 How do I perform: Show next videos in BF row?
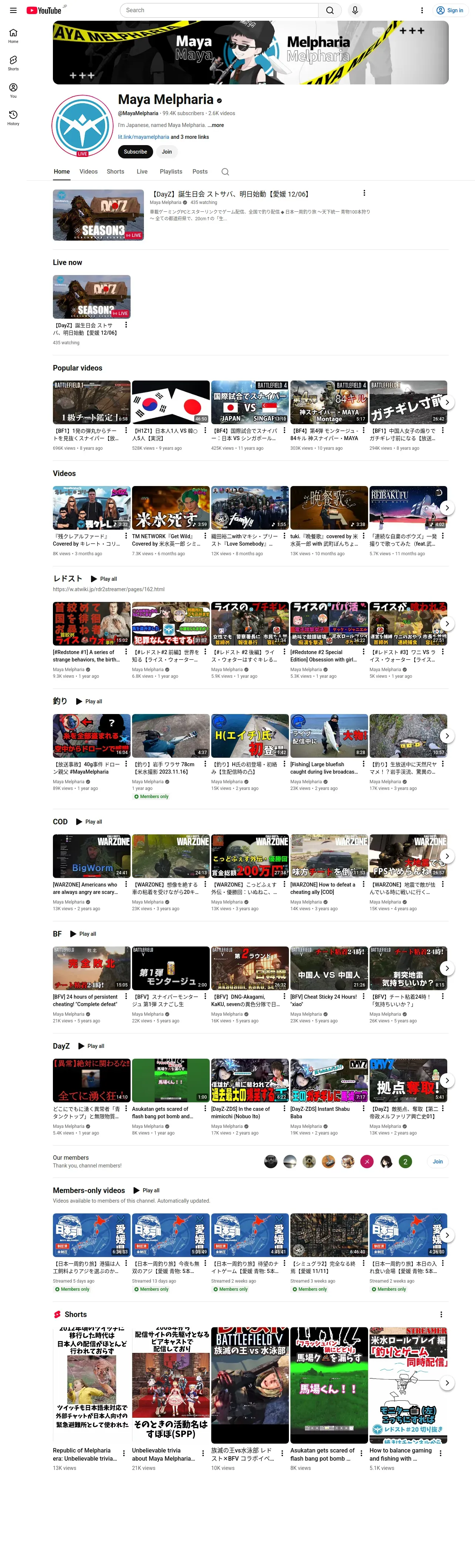click(447, 968)
